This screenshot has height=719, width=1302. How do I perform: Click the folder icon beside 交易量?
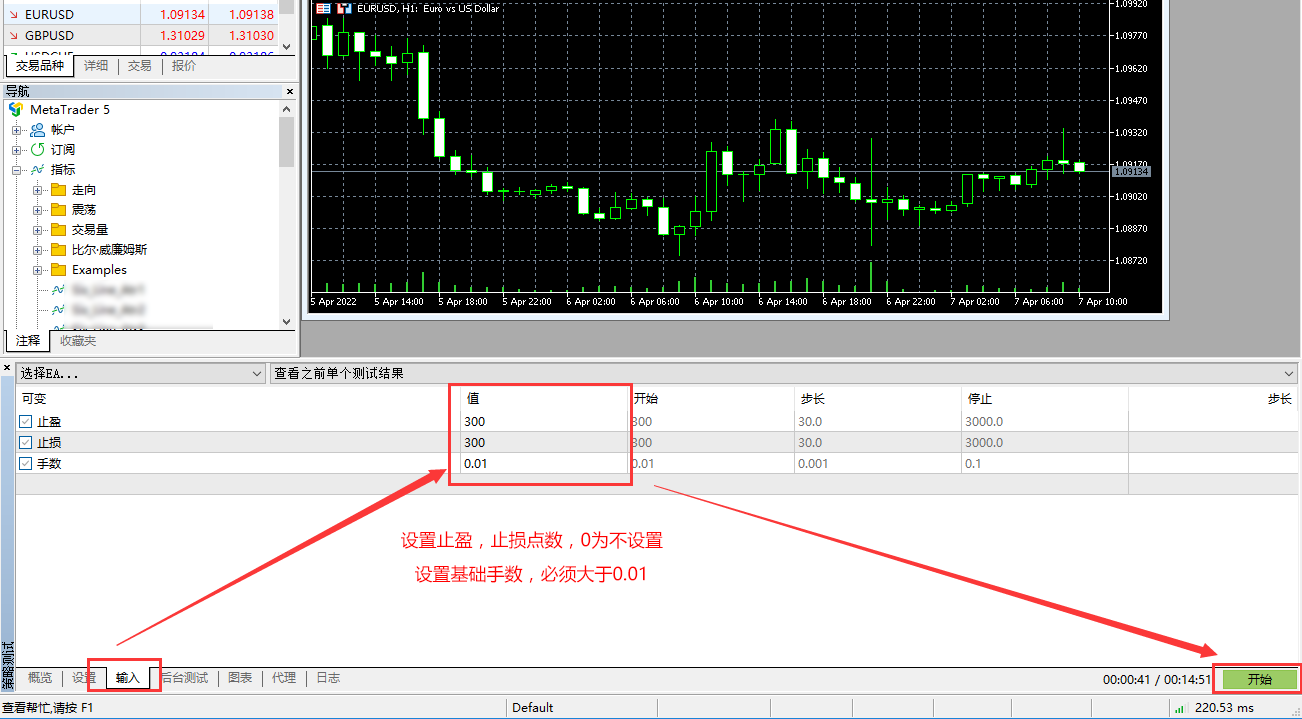click(58, 229)
